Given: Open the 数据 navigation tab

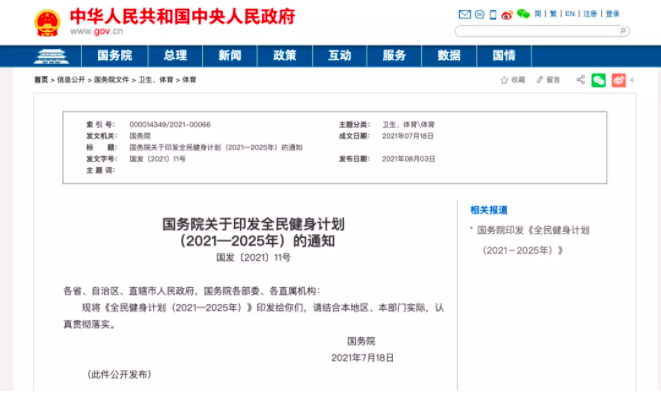Looking at the screenshot, I should (x=449, y=56).
